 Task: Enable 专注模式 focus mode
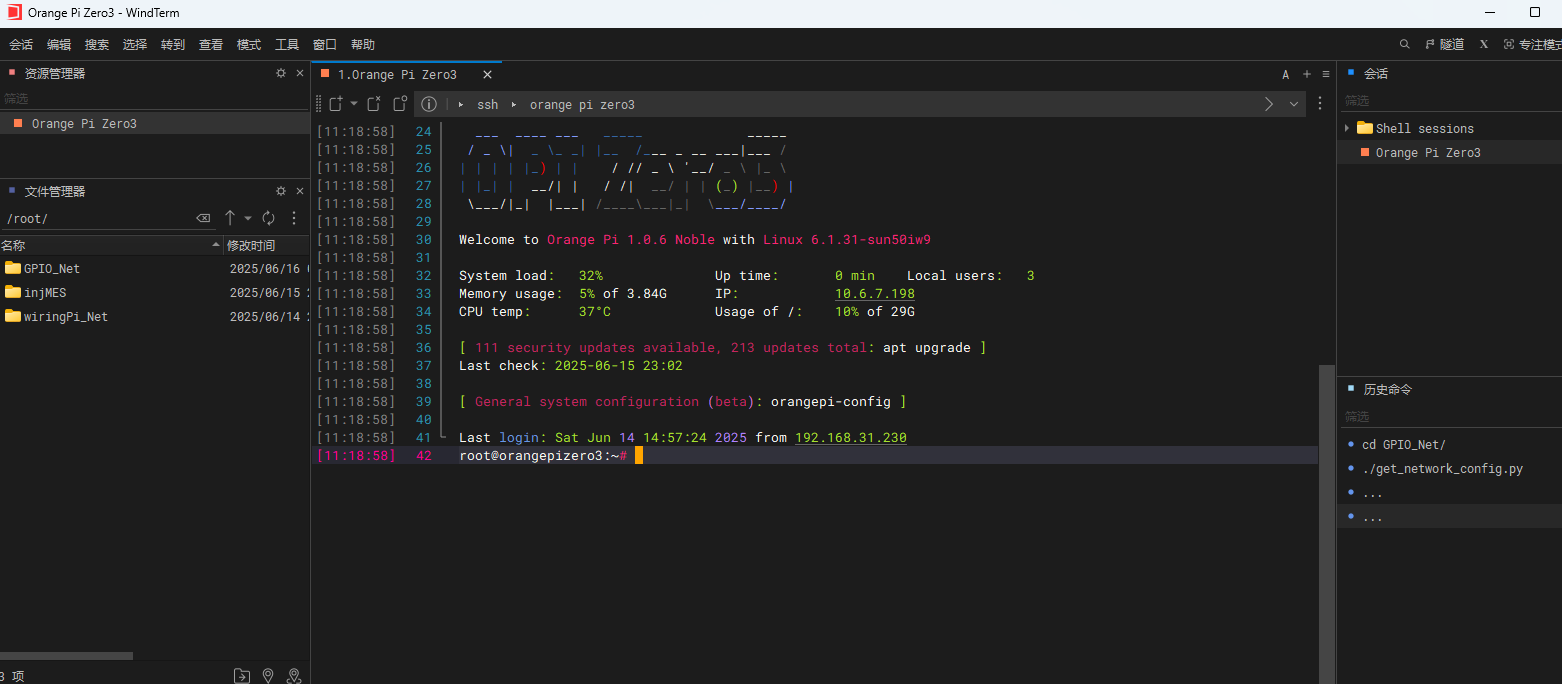pyautogui.click(x=1532, y=44)
